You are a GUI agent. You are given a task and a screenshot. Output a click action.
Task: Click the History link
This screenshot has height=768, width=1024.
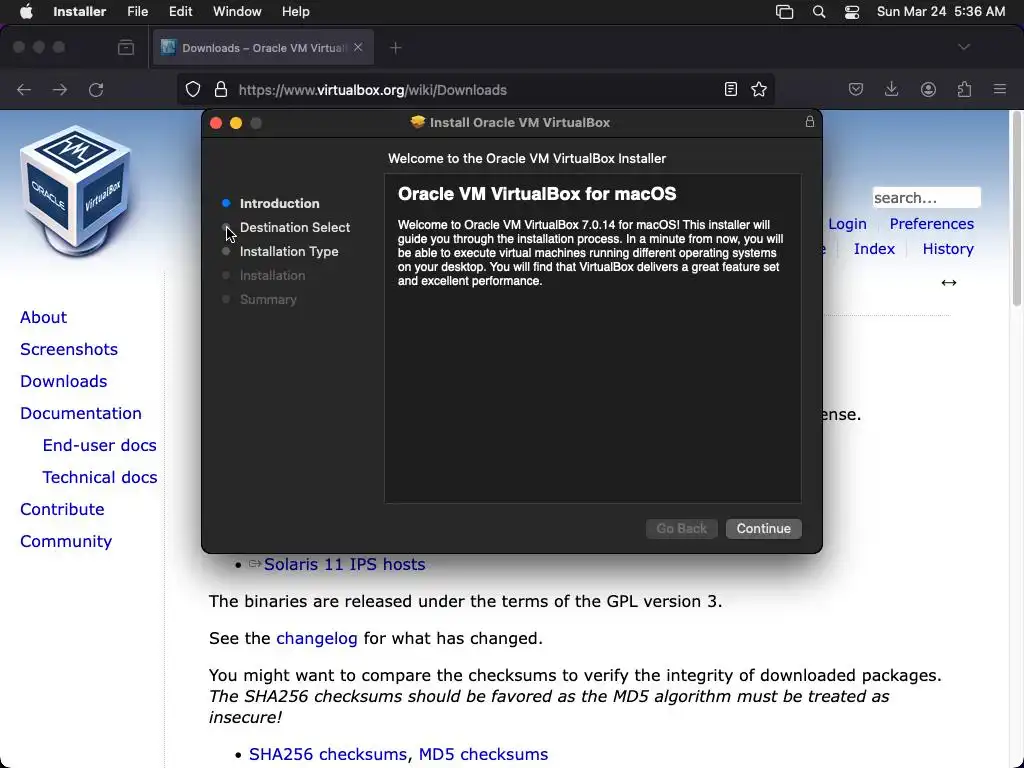coord(948,249)
